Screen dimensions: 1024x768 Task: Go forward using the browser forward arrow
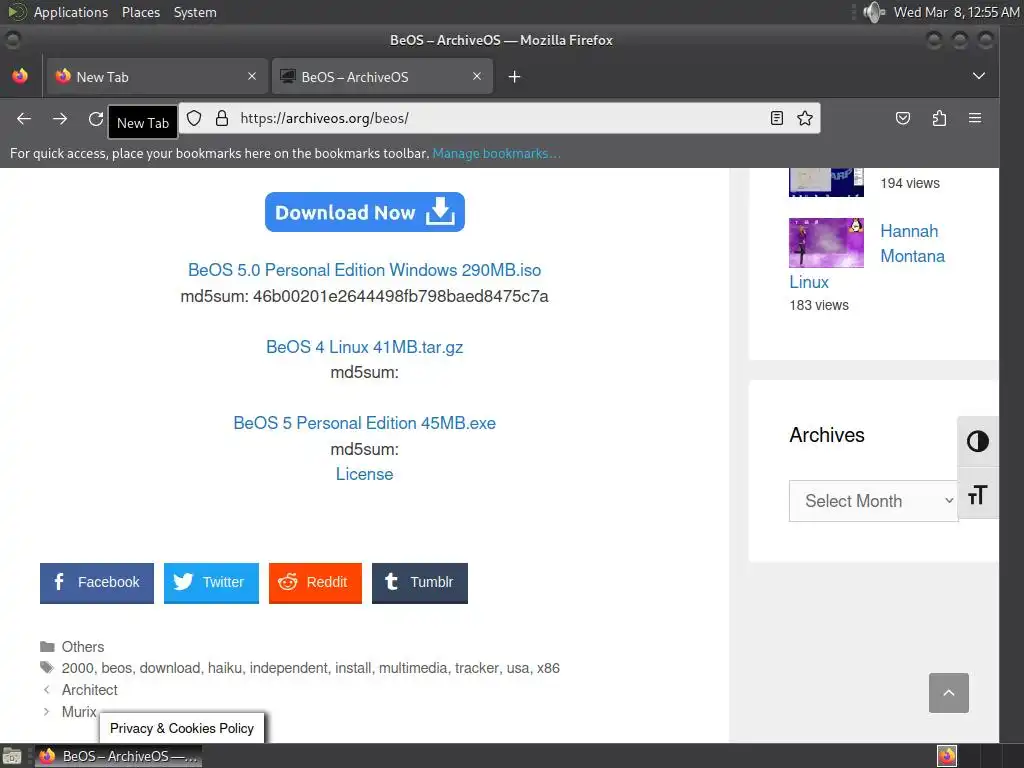point(60,118)
